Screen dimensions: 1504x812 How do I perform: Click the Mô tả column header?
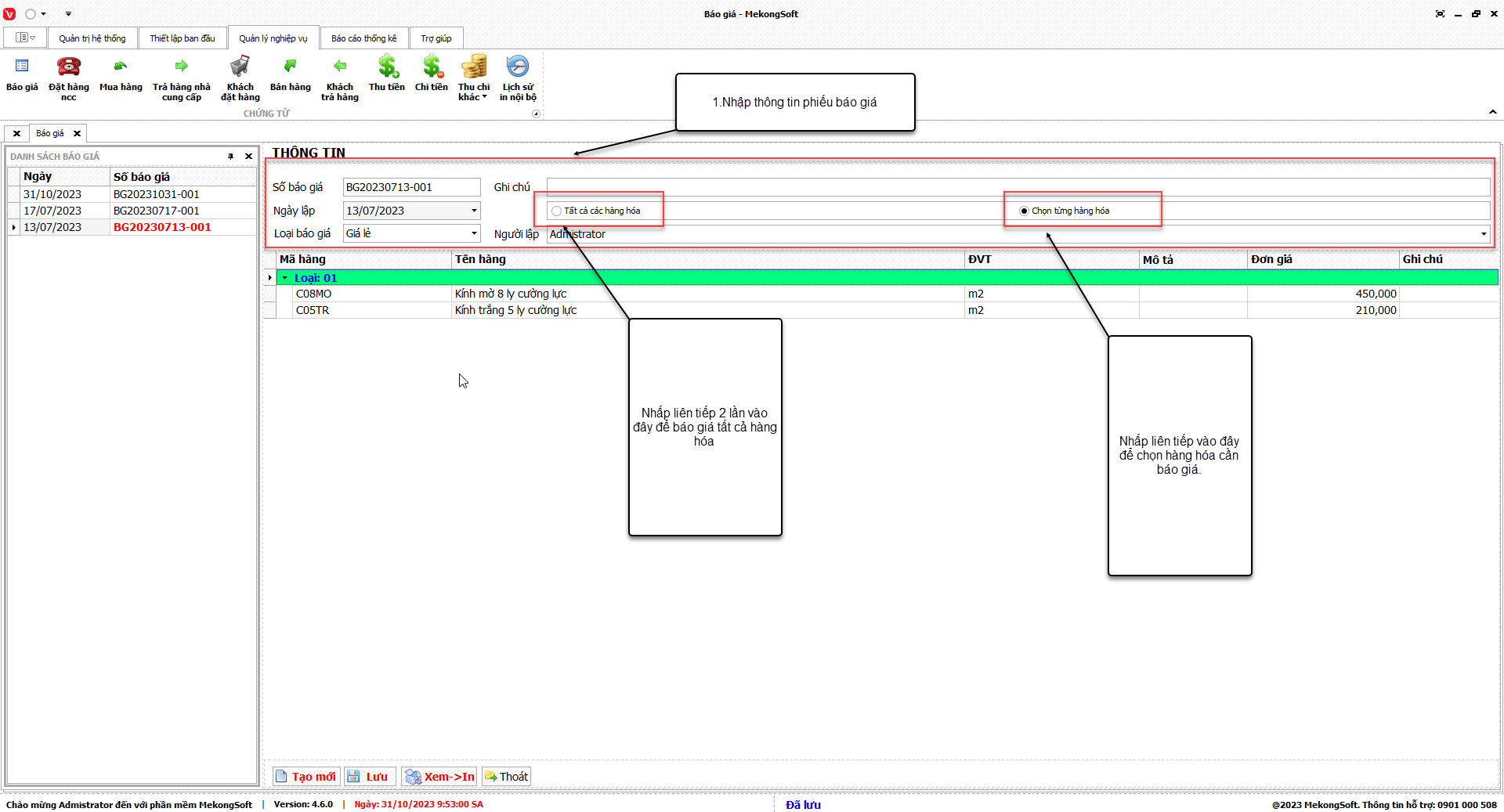click(x=1193, y=259)
